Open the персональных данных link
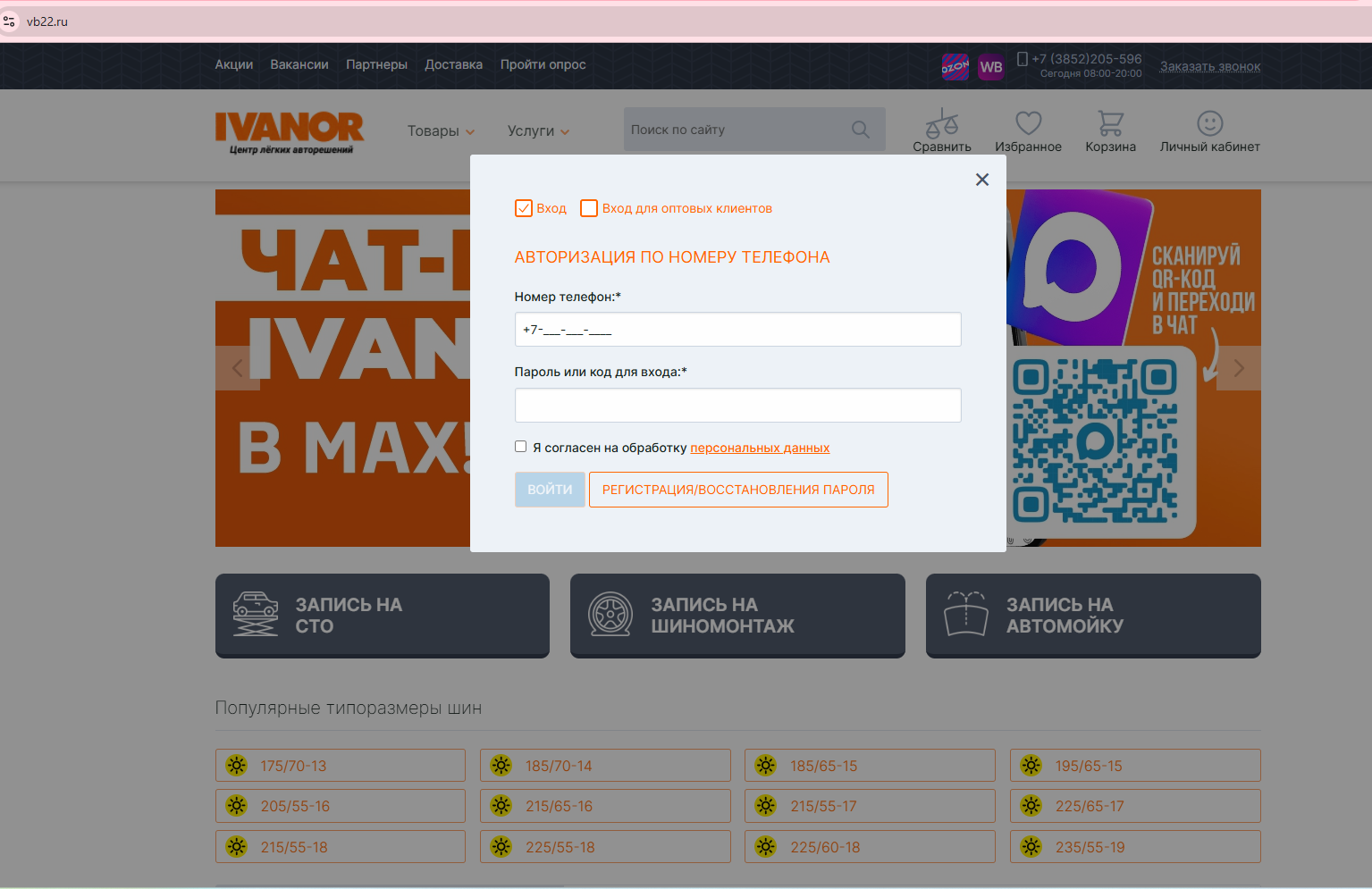The height and width of the screenshot is (889, 1372). 760,448
